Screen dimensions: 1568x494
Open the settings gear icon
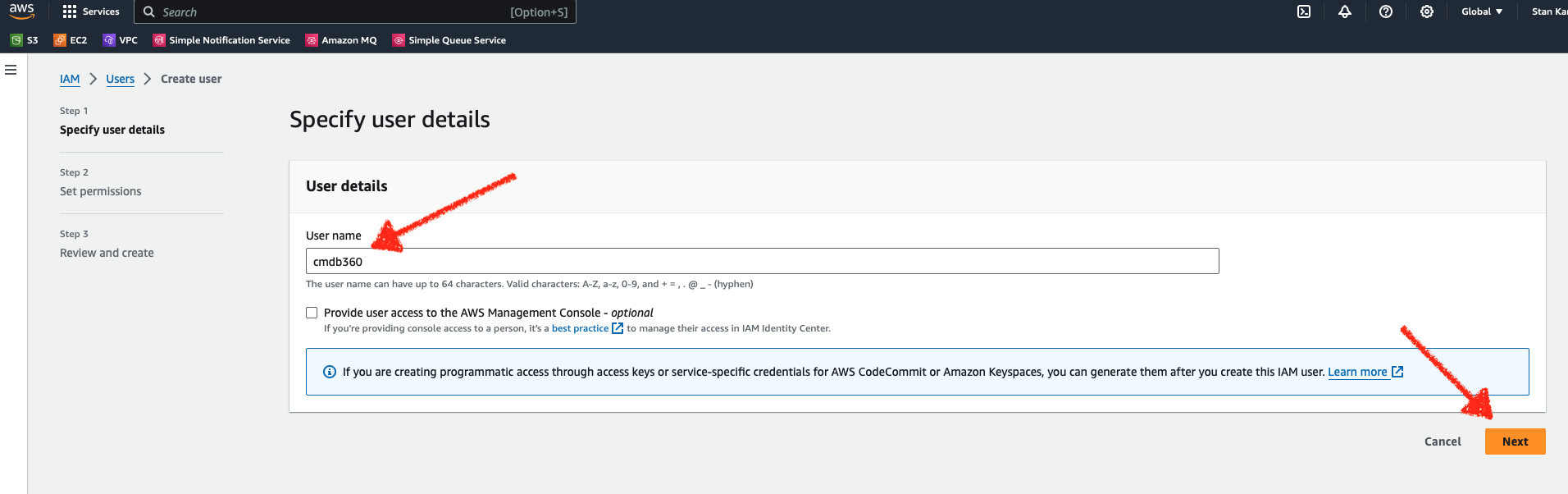pyautogui.click(x=1427, y=11)
